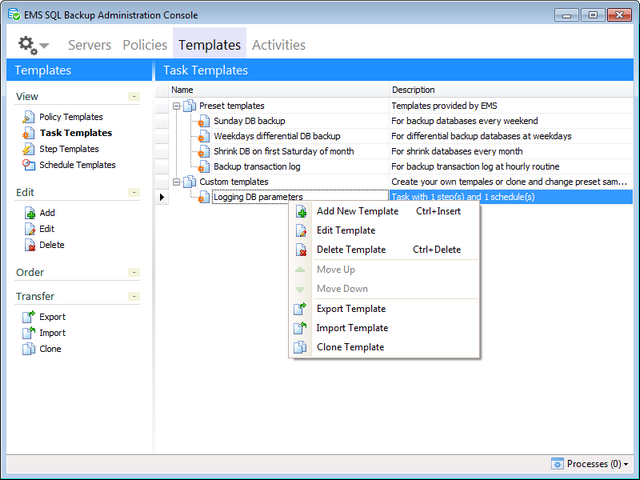Click the Sunday DB backup task icon
This screenshot has height=480, width=640.
click(204, 121)
